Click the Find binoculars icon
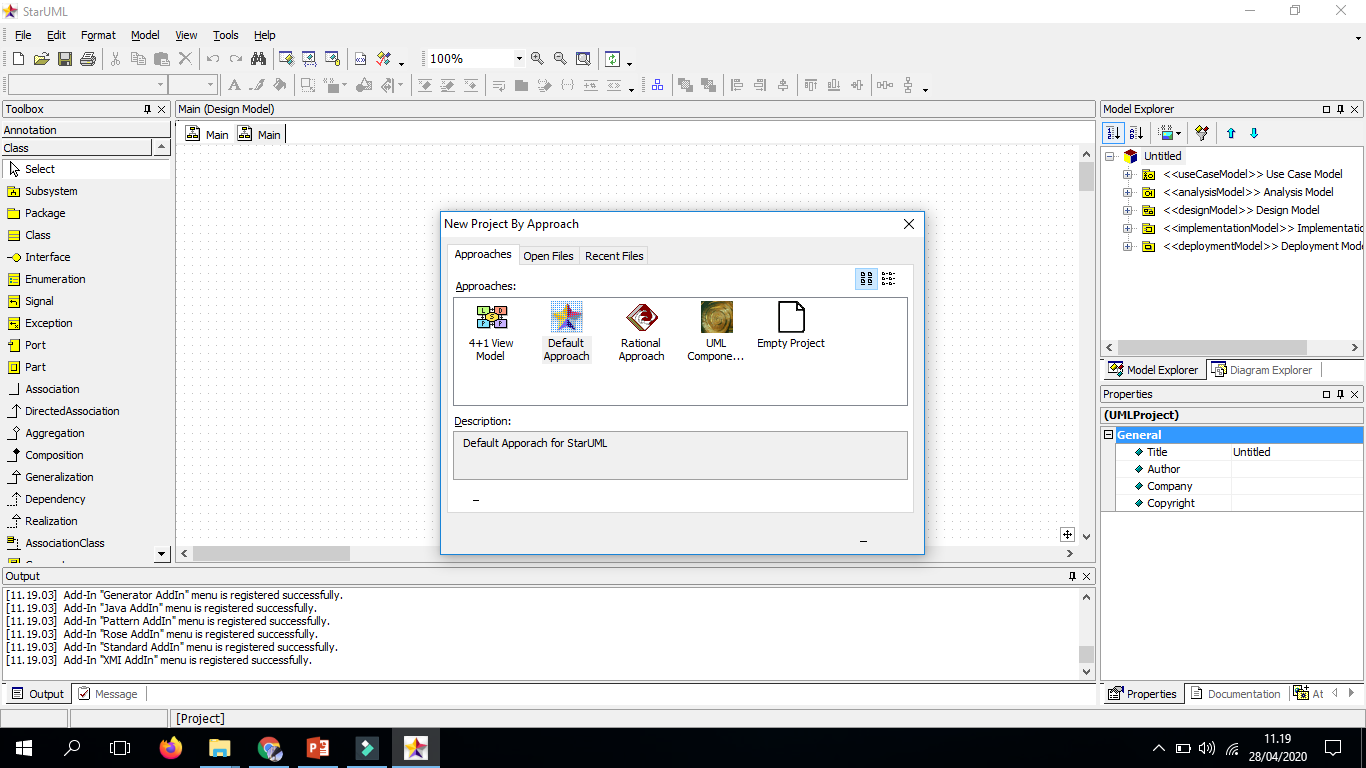1366x768 pixels. point(259,59)
